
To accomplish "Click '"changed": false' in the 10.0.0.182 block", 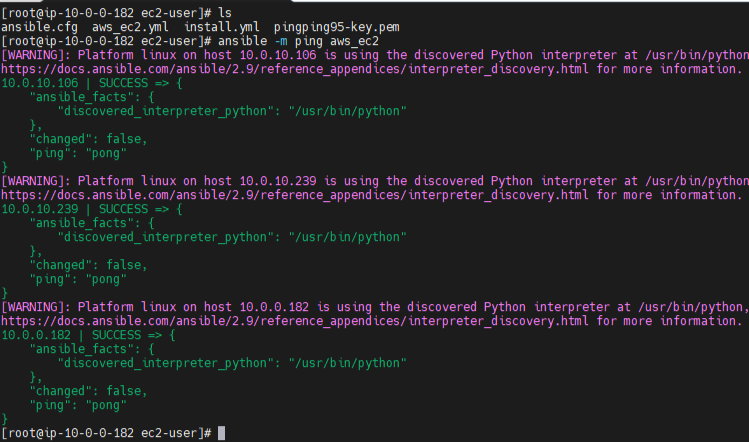I will click(x=88, y=391).
